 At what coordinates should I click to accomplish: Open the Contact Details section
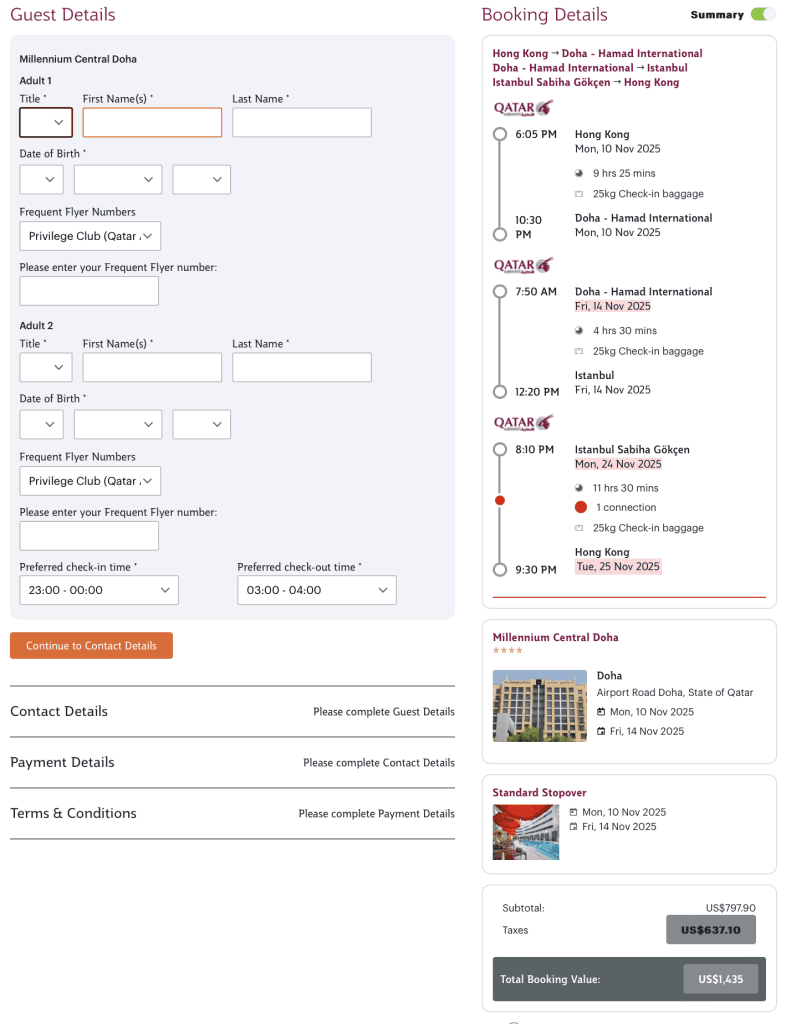pos(59,711)
